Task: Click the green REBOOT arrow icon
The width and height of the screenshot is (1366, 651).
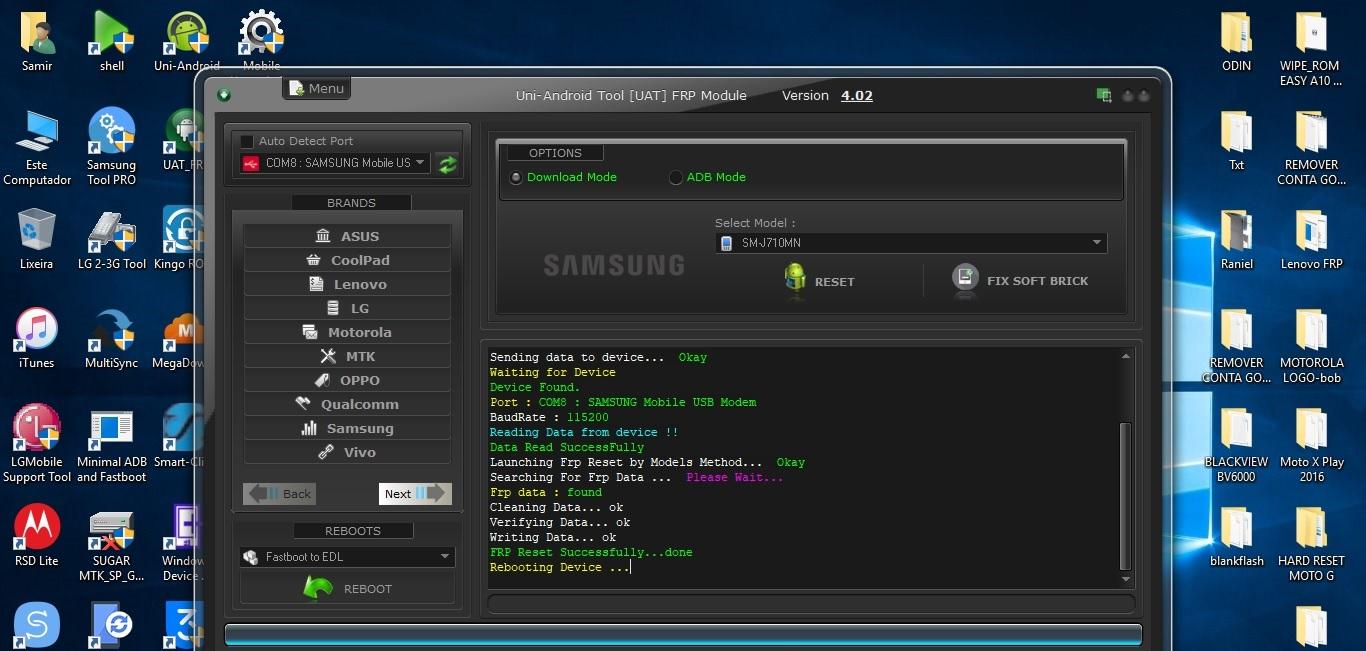Action: coord(318,588)
